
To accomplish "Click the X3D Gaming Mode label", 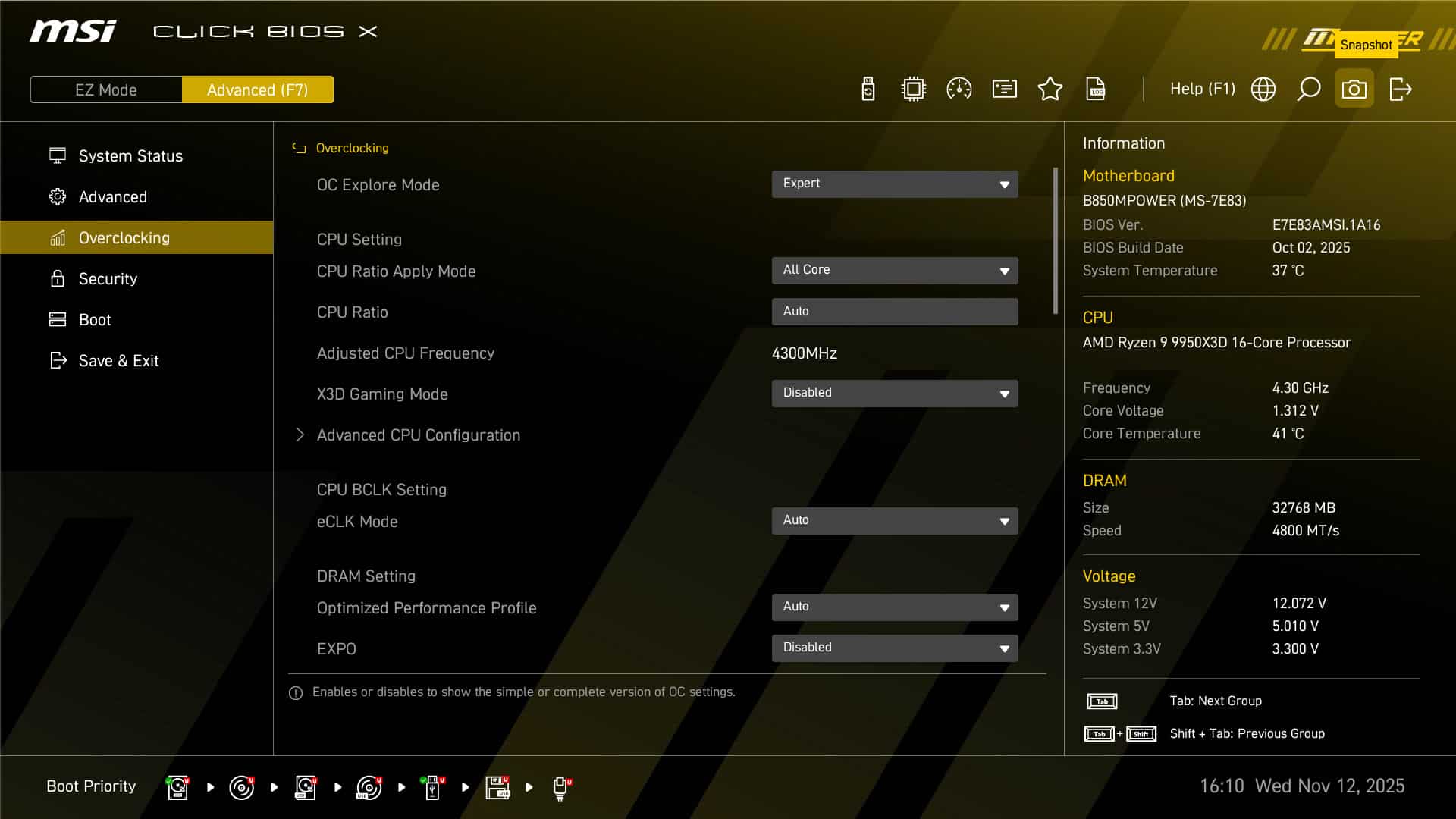I will point(381,394).
